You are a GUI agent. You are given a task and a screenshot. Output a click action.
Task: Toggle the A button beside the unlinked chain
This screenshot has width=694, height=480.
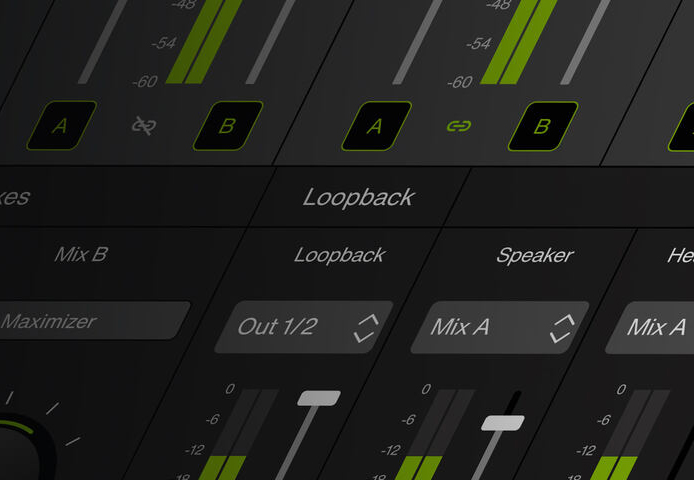62,126
